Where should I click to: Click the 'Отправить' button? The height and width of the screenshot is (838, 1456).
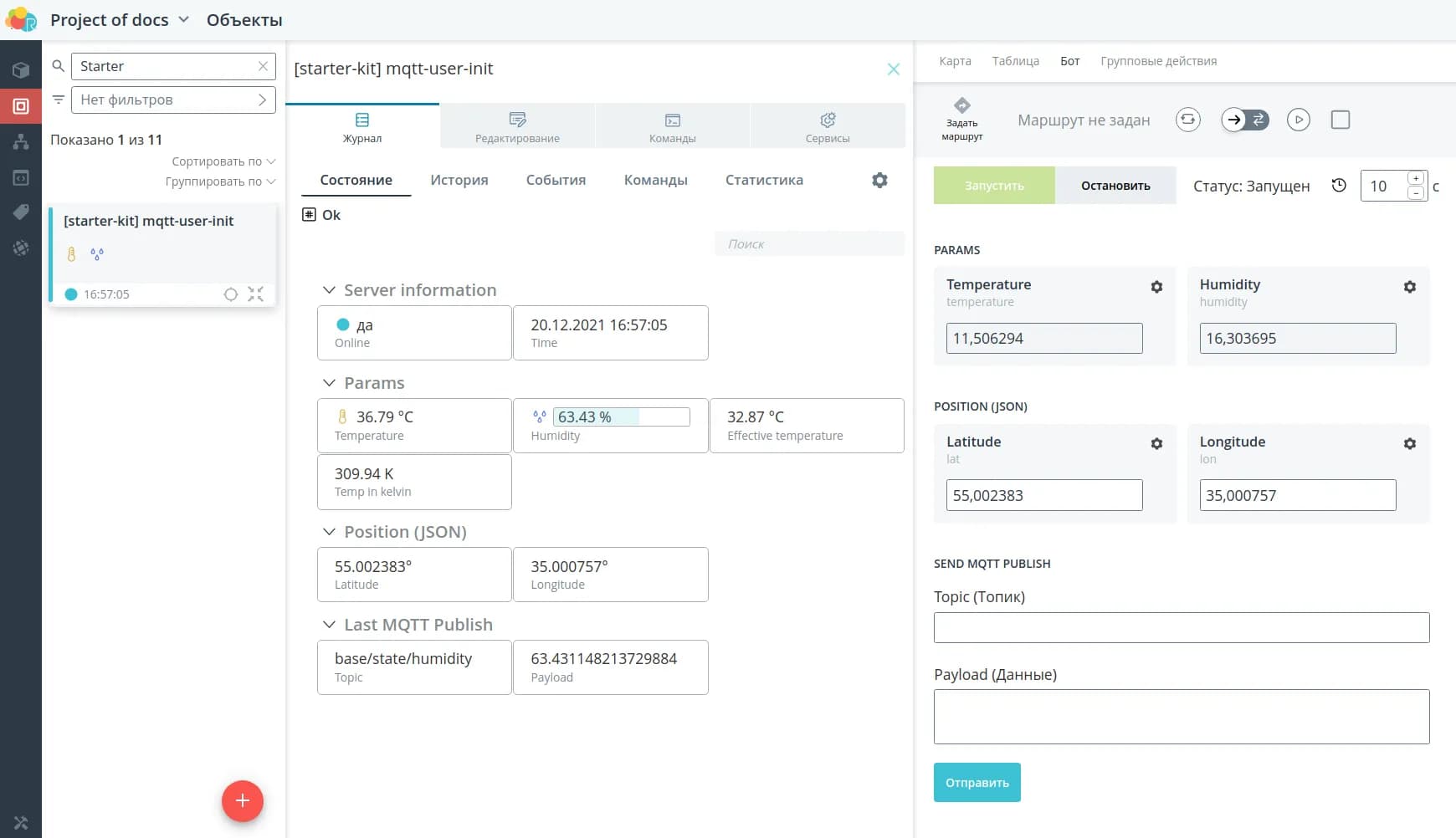977,783
